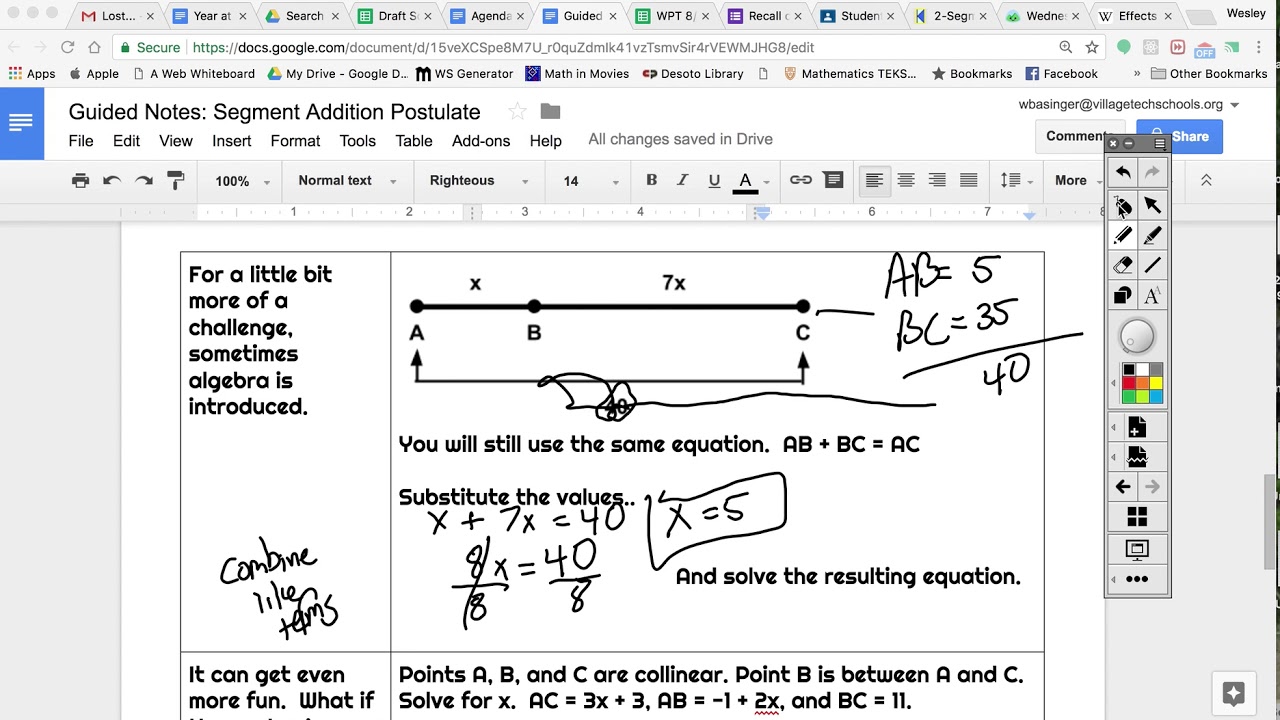This screenshot has width=1280, height=720.
Task: Open the Docs home hamburger icon
Action: (x=21, y=123)
